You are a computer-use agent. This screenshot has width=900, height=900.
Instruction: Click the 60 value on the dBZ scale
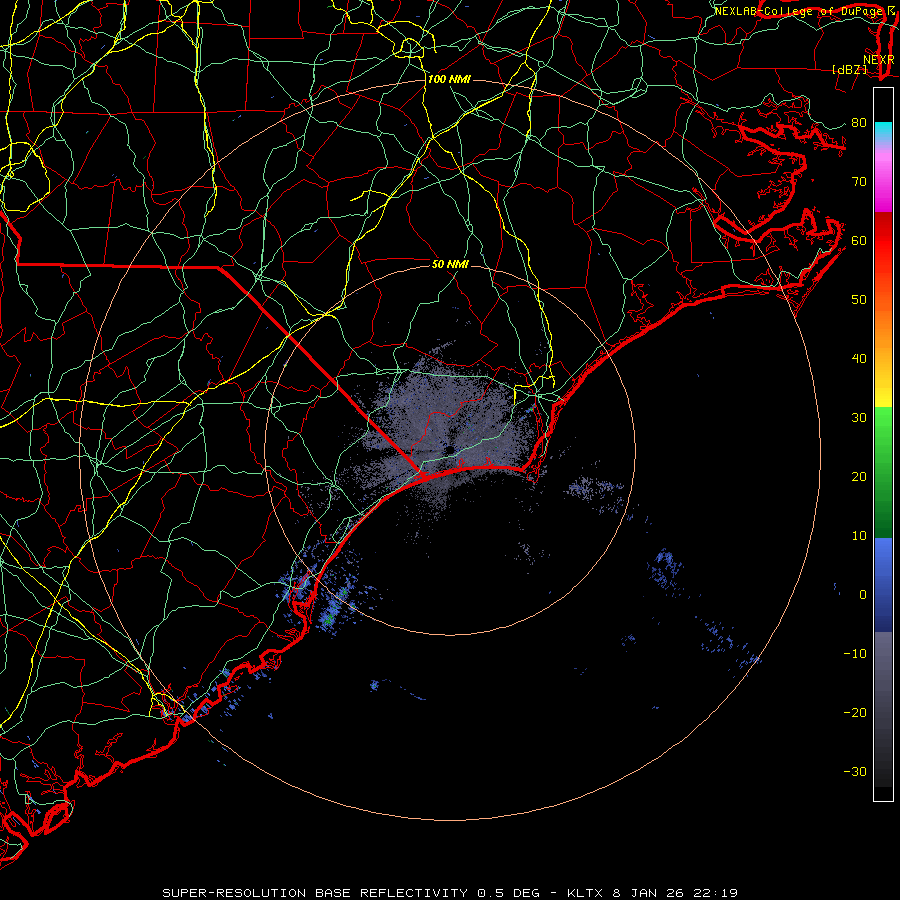859,240
